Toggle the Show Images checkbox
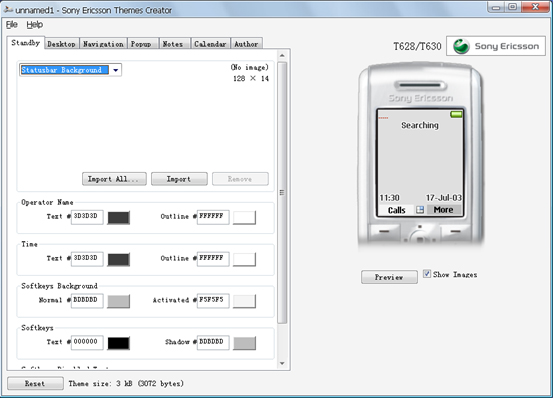 click(x=427, y=274)
